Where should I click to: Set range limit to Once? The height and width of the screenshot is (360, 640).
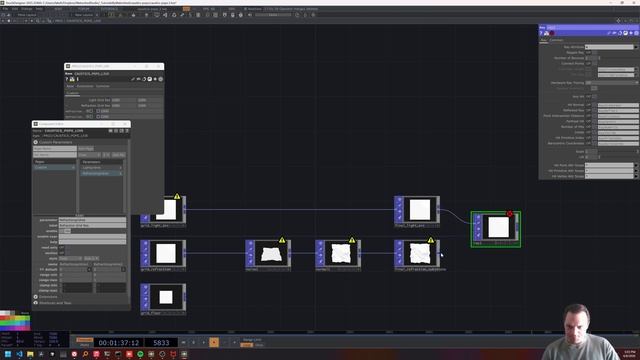(x=259, y=345)
